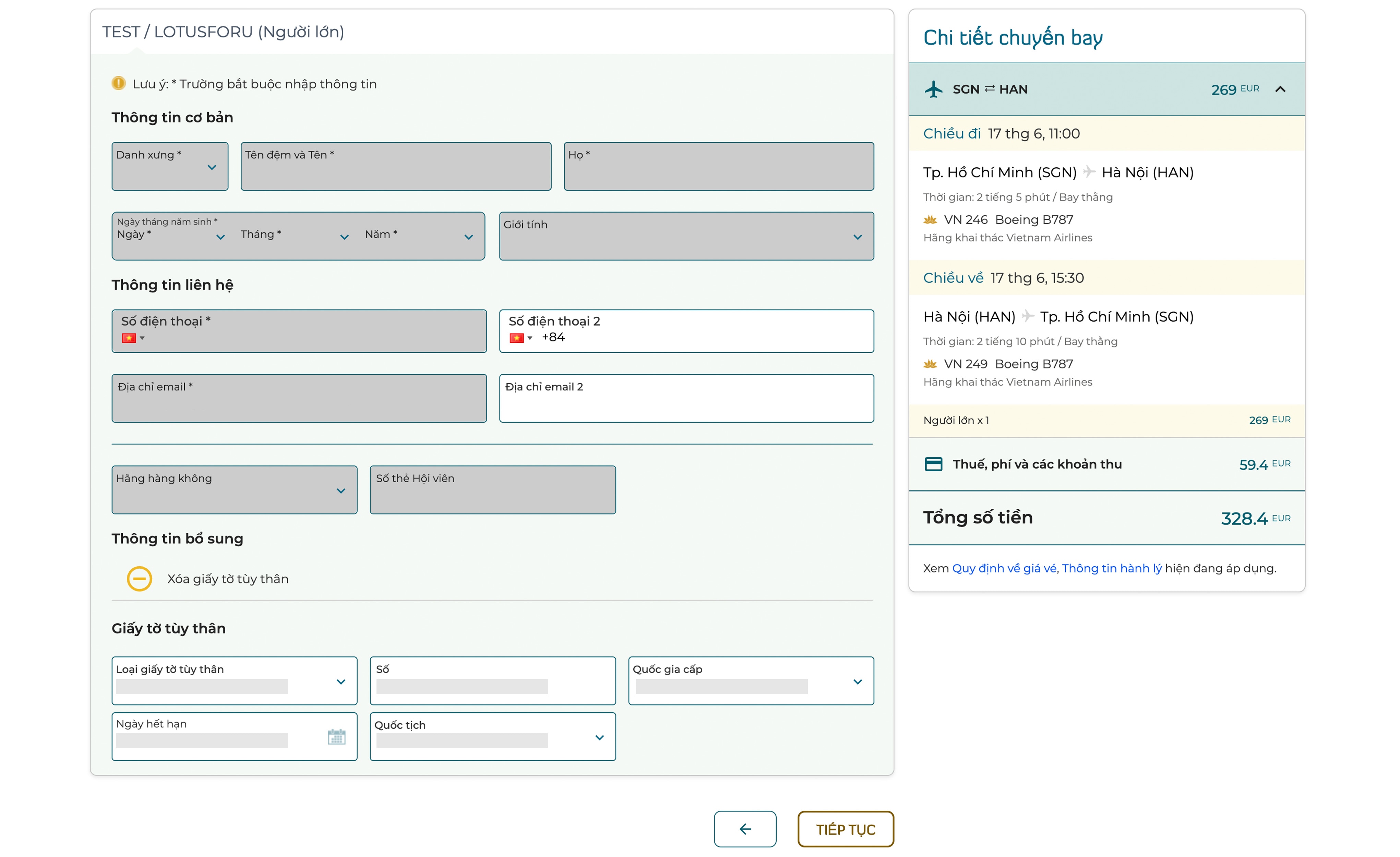This screenshot has width=1400, height=857.
Task: Open the calendar icon in Ngày hết hạn
Action: point(336,737)
